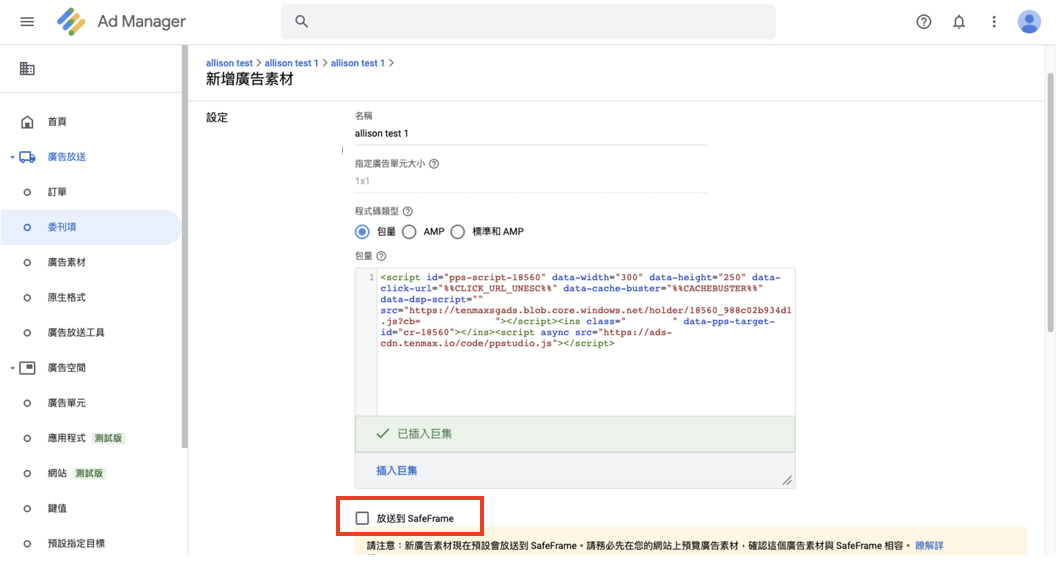Open notifications bell
The image size is (1056, 562).
958,22
